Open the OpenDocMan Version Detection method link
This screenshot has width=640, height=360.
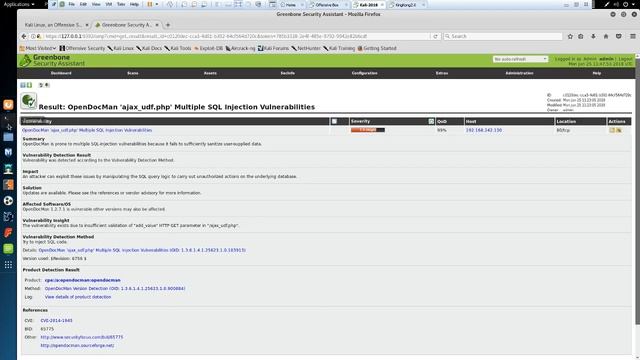coord(115,288)
